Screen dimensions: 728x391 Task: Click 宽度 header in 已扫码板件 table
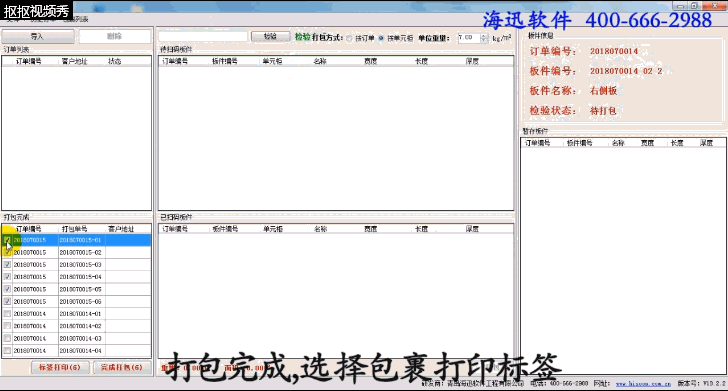(370, 229)
